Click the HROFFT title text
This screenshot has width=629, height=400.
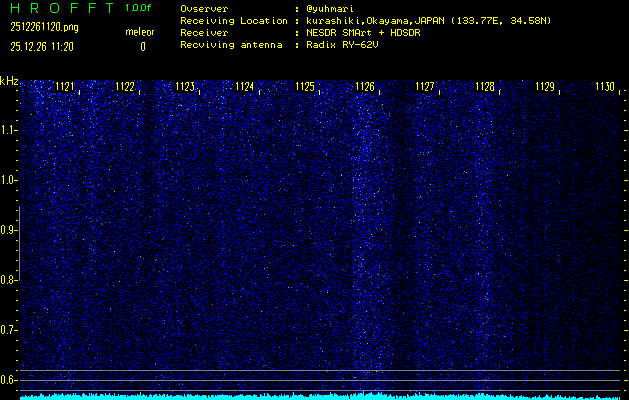pyautogui.click(x=57, y=8)
